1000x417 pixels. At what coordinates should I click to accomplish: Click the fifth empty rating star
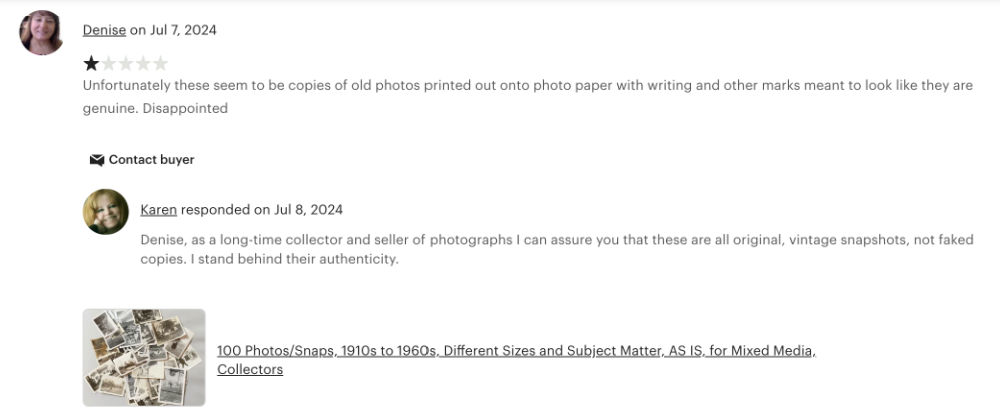[161, 64]
